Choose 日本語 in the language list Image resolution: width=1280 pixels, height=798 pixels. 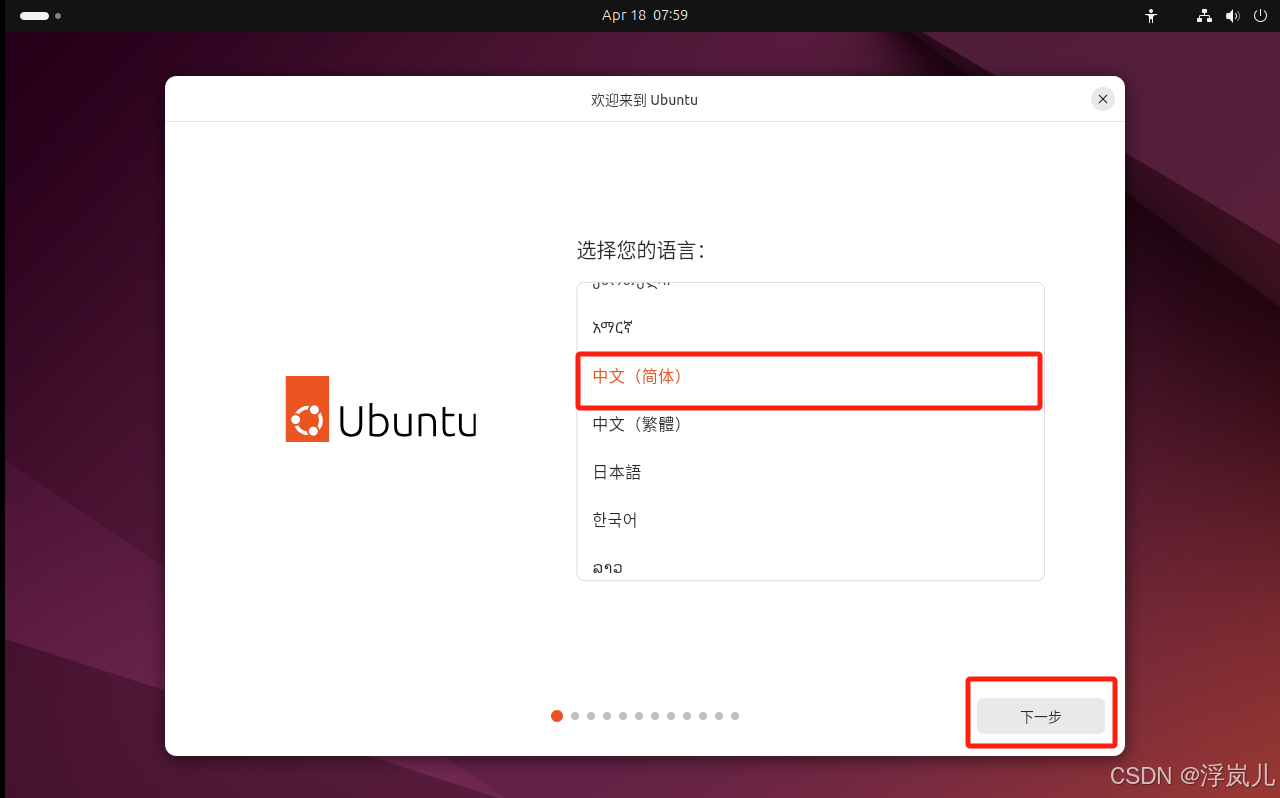810,473
